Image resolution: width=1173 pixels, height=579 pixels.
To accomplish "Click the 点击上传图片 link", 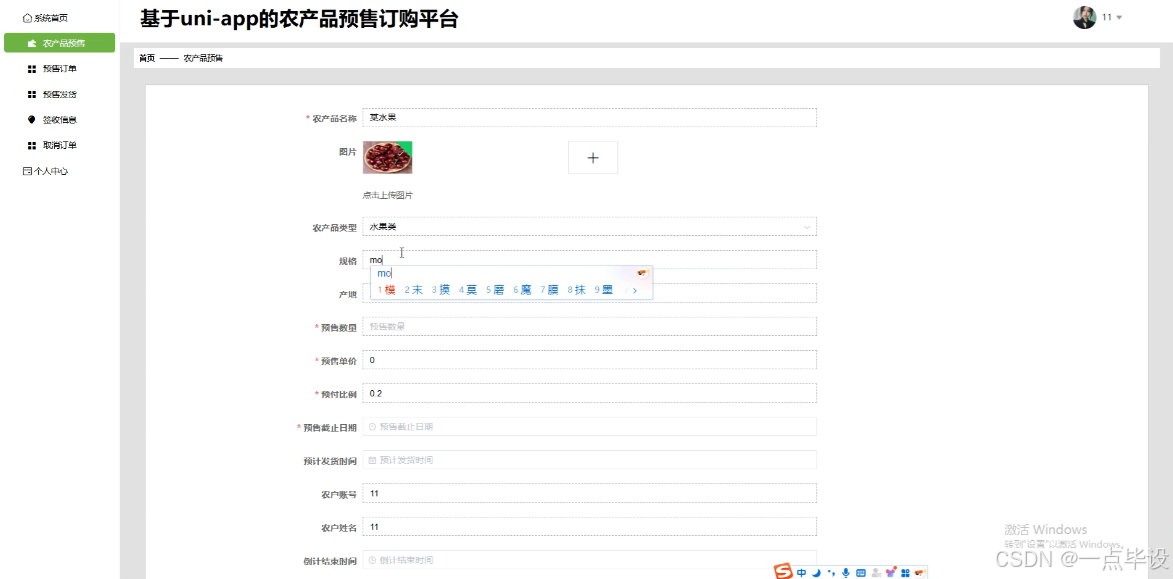I will (387, 194).
